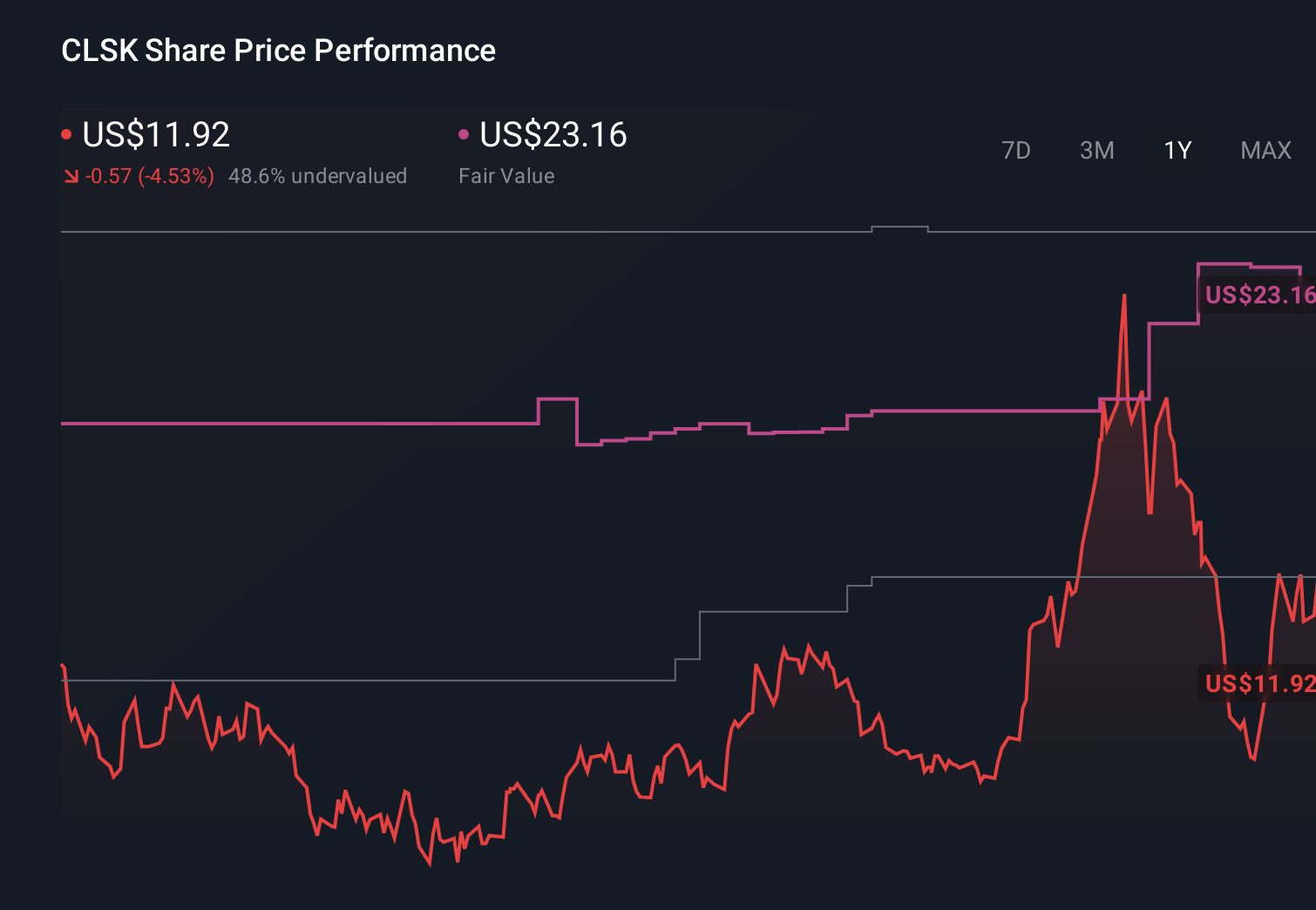Select the 1Y time range
Viewport: 1316px width, 910px height.
tap(1177, 151)
